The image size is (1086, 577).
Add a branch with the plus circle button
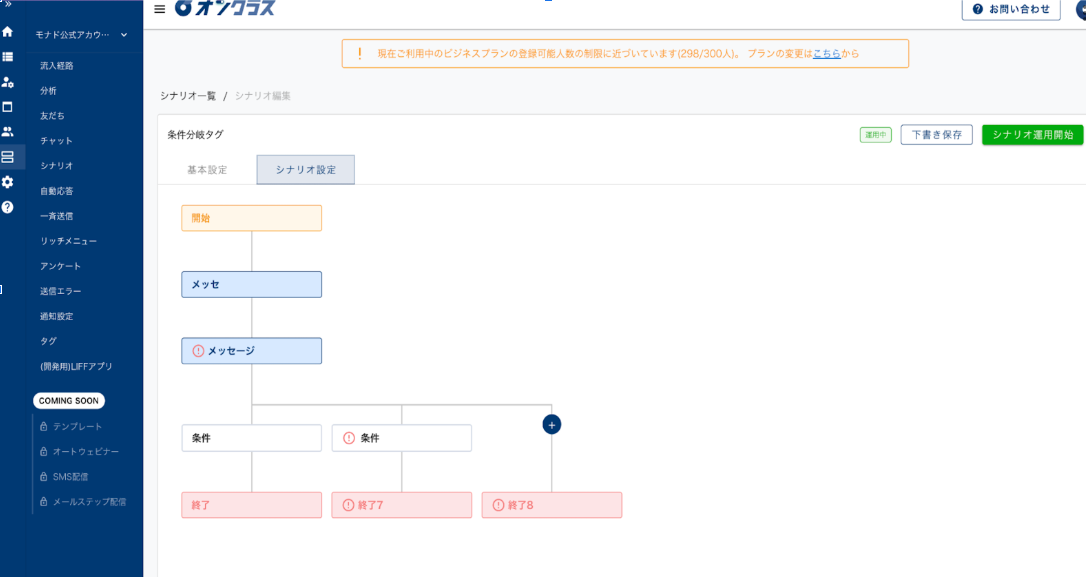pyautogui.click(x=551, y=424)
